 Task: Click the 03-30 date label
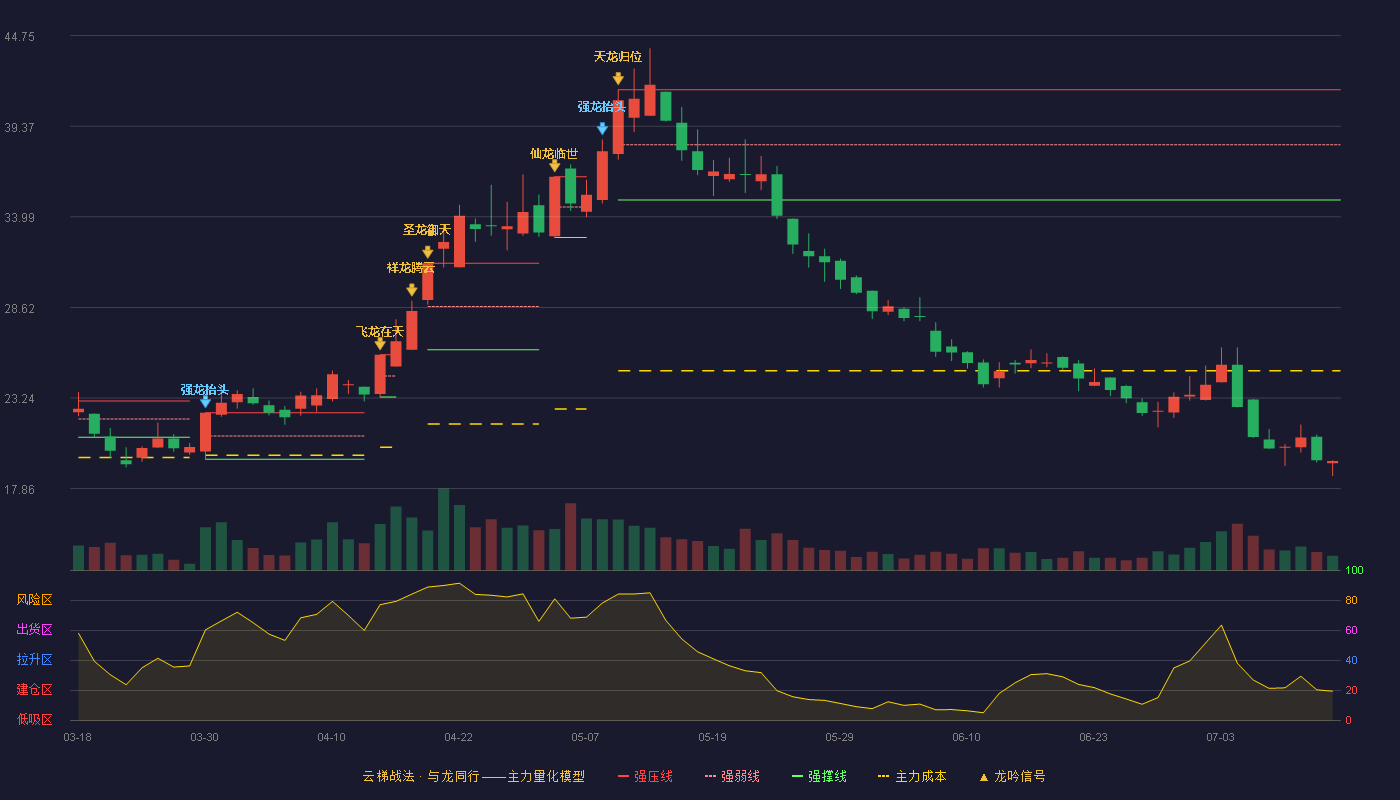click(x=204, y=737)
